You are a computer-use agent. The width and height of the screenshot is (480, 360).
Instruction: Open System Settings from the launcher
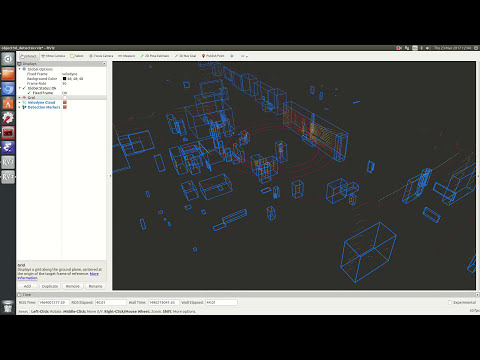point(8,118)
